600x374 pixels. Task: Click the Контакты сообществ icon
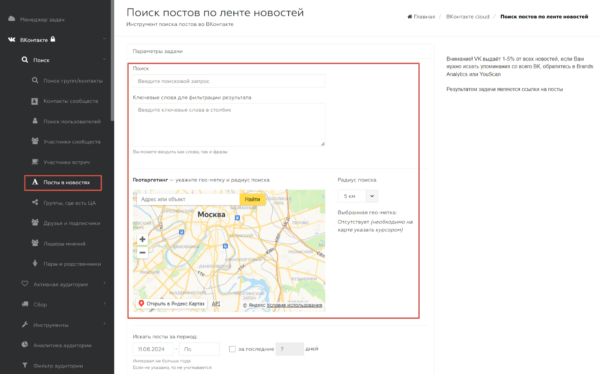pos(35,101)
